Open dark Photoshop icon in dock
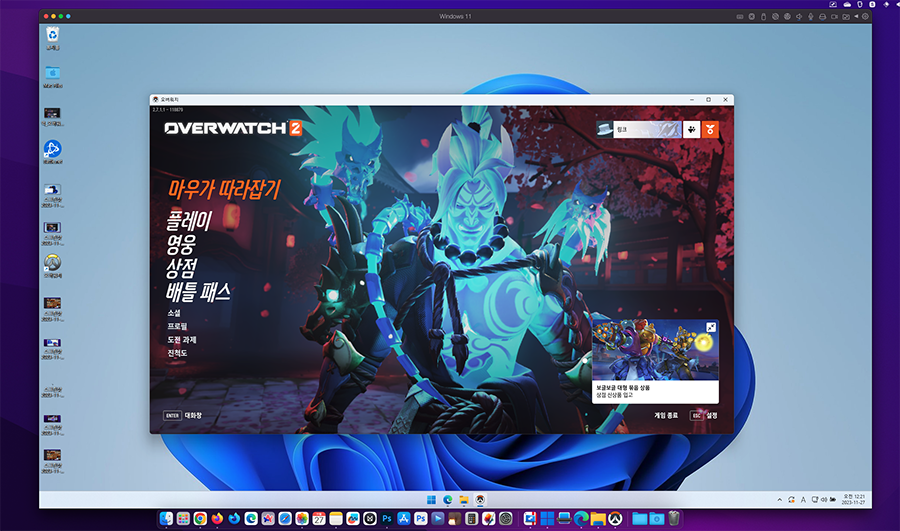The width and height of the screenshot is (900, 531). click(387, 519)
